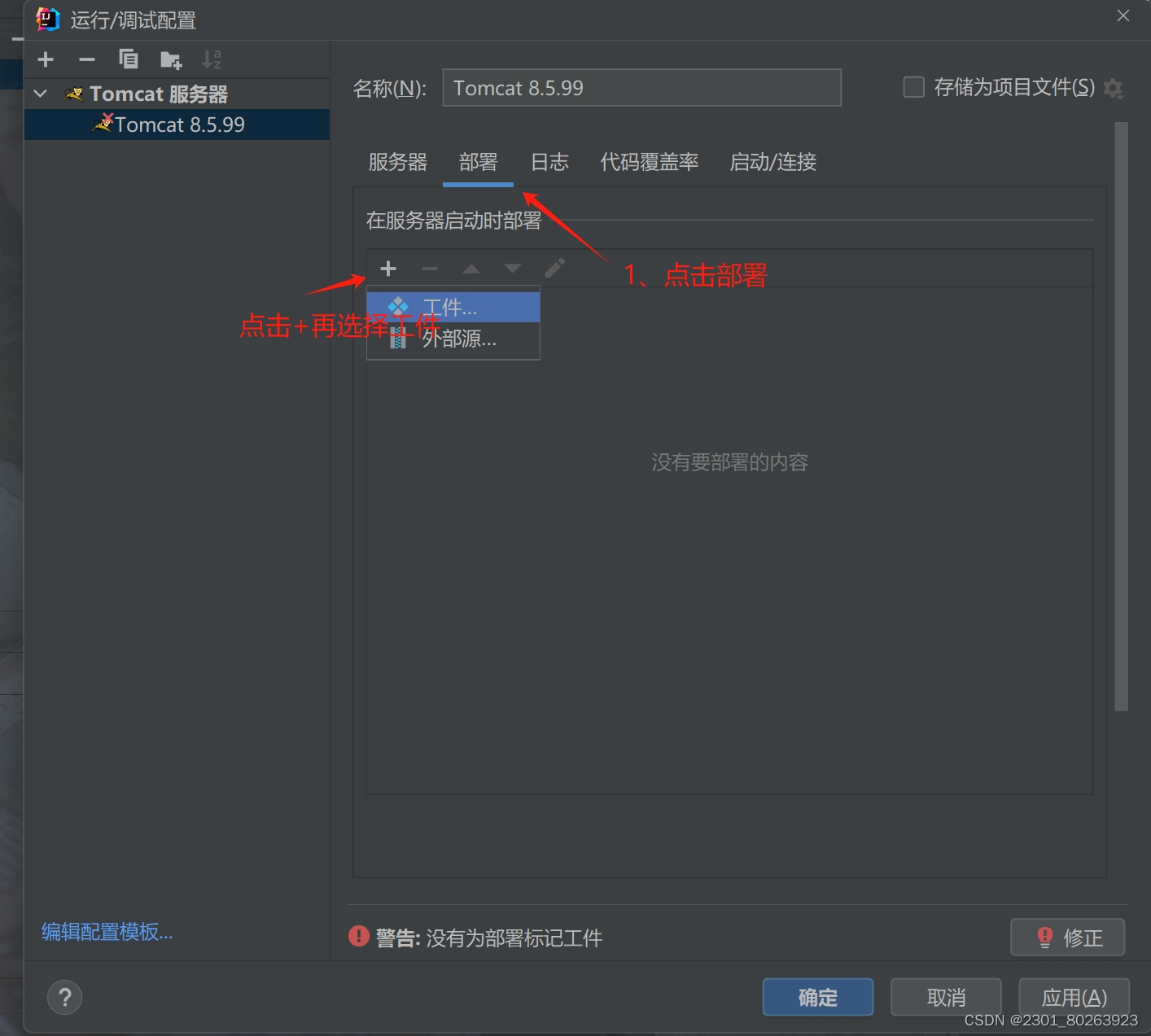Click the 取消 button

pyautogui.click(x=946, y=997)
